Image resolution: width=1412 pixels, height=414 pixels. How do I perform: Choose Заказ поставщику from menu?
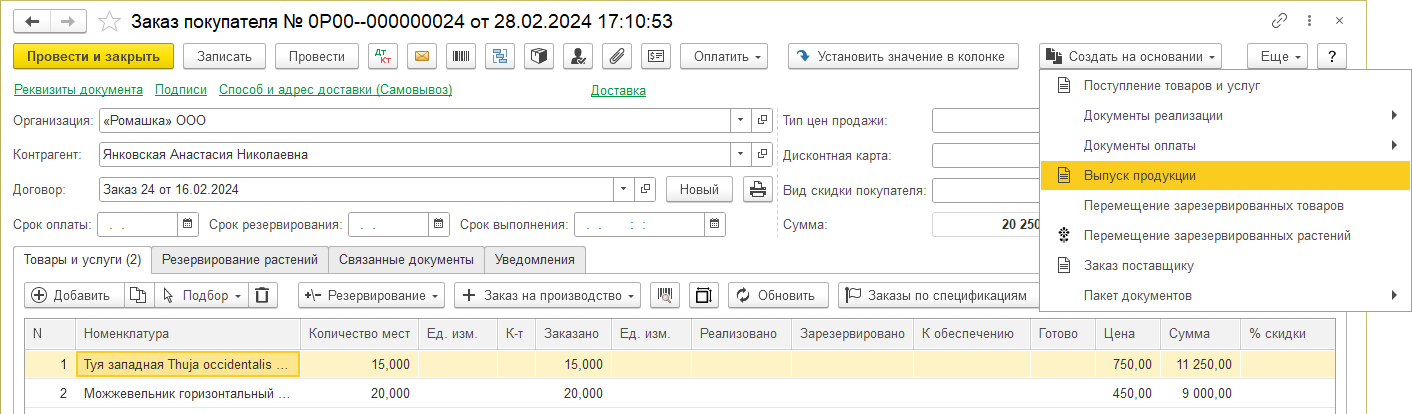(1138, 266)
